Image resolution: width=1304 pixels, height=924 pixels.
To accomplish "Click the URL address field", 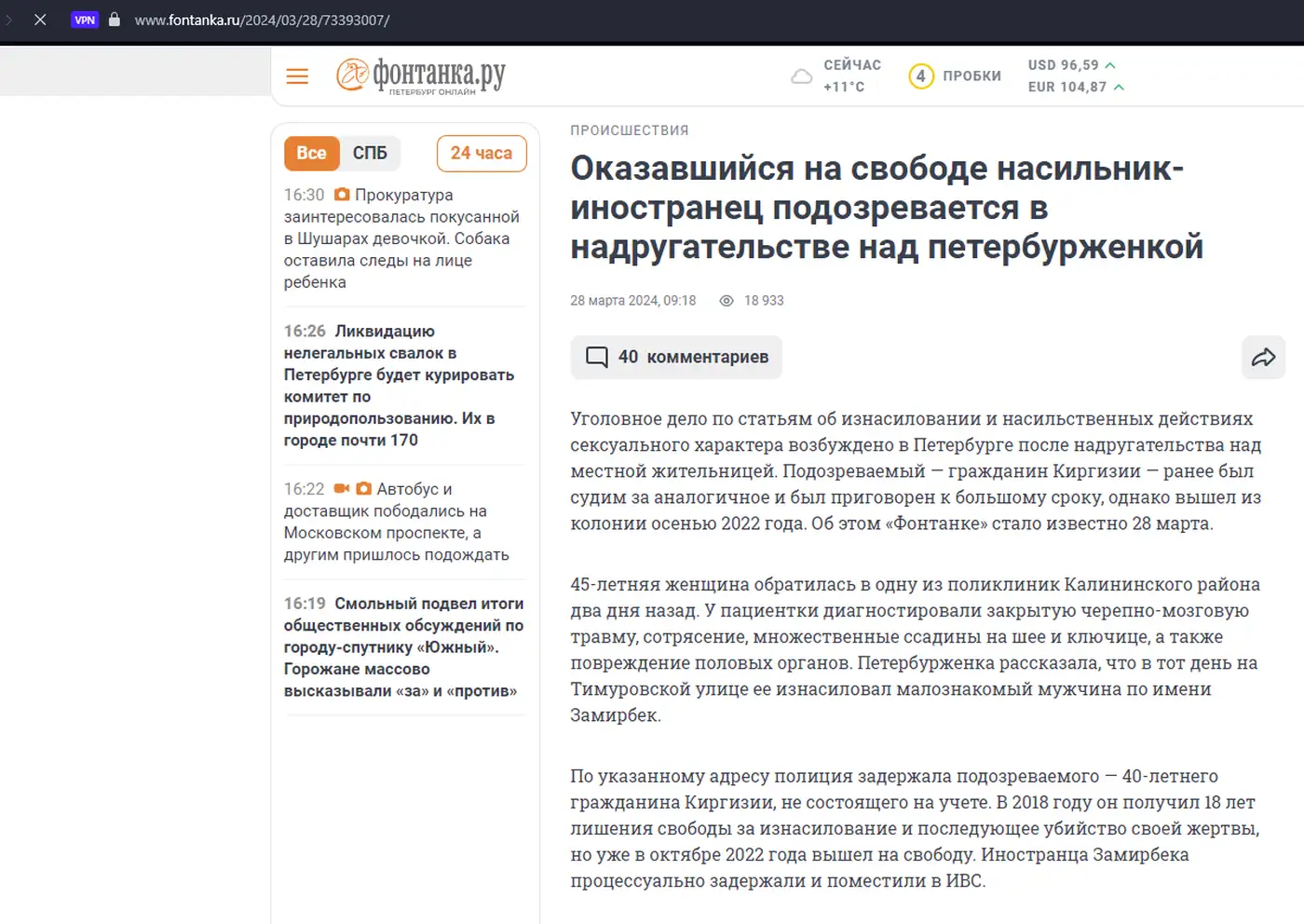I will (x=262, y=20).
